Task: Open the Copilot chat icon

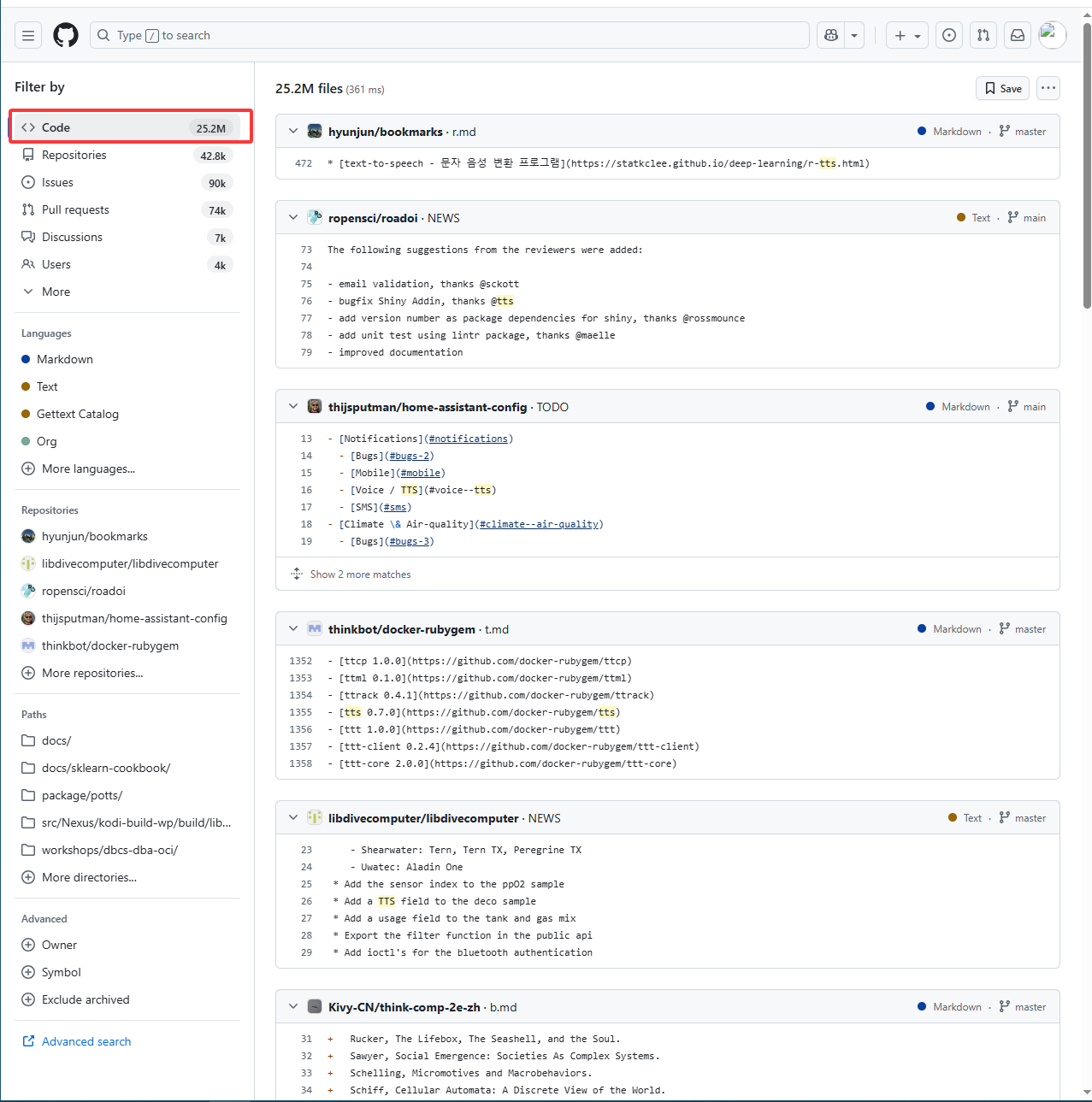Action: 831,35
